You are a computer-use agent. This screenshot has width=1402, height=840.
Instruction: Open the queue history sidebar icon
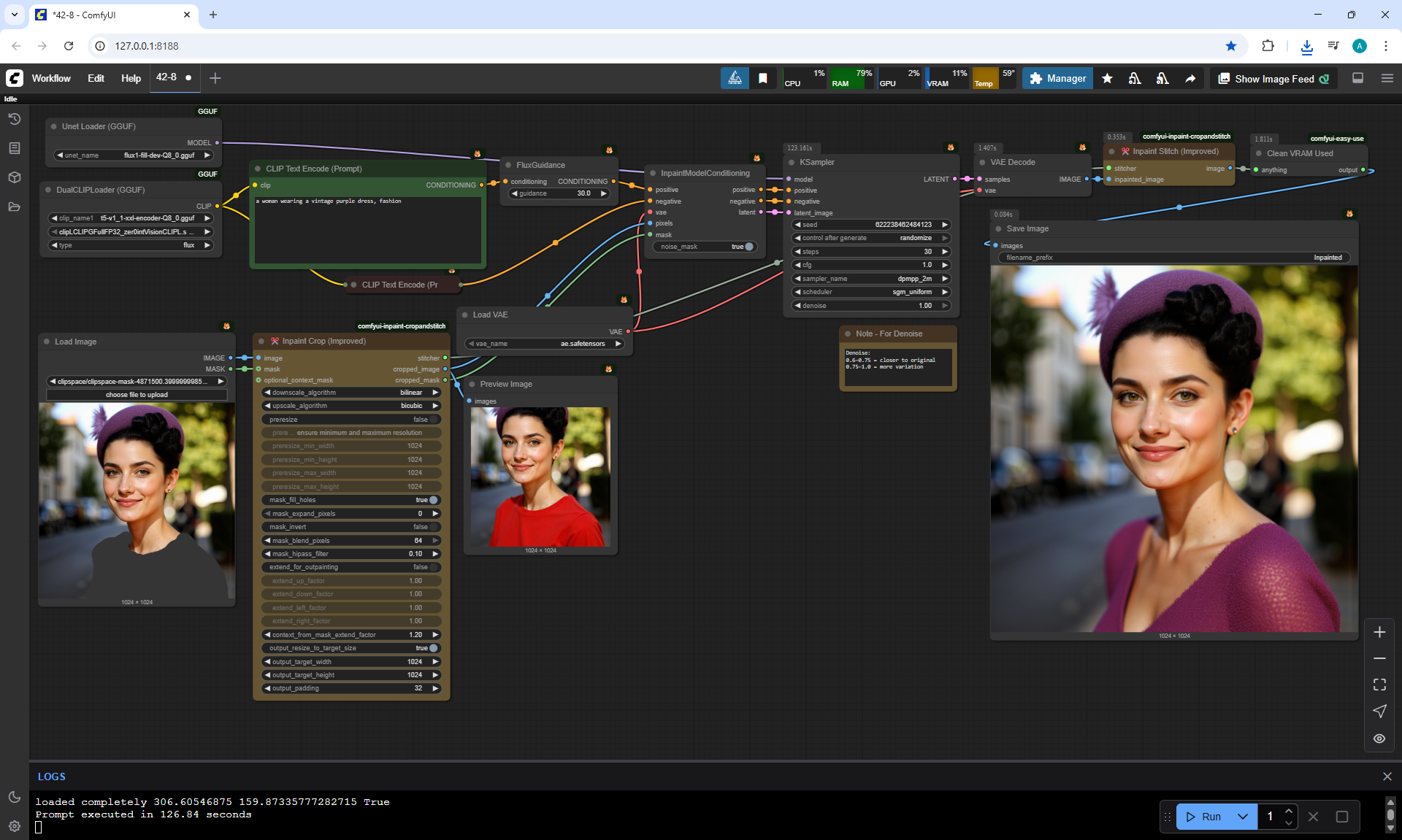point(14,119)
